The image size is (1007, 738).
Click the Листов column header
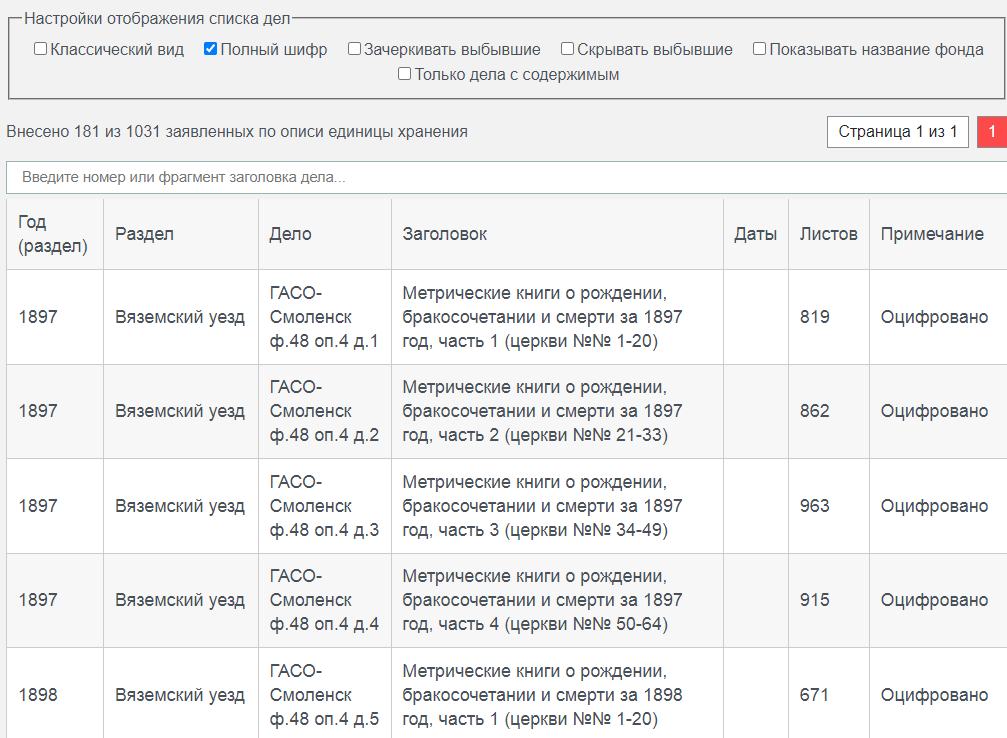point(828,234)
